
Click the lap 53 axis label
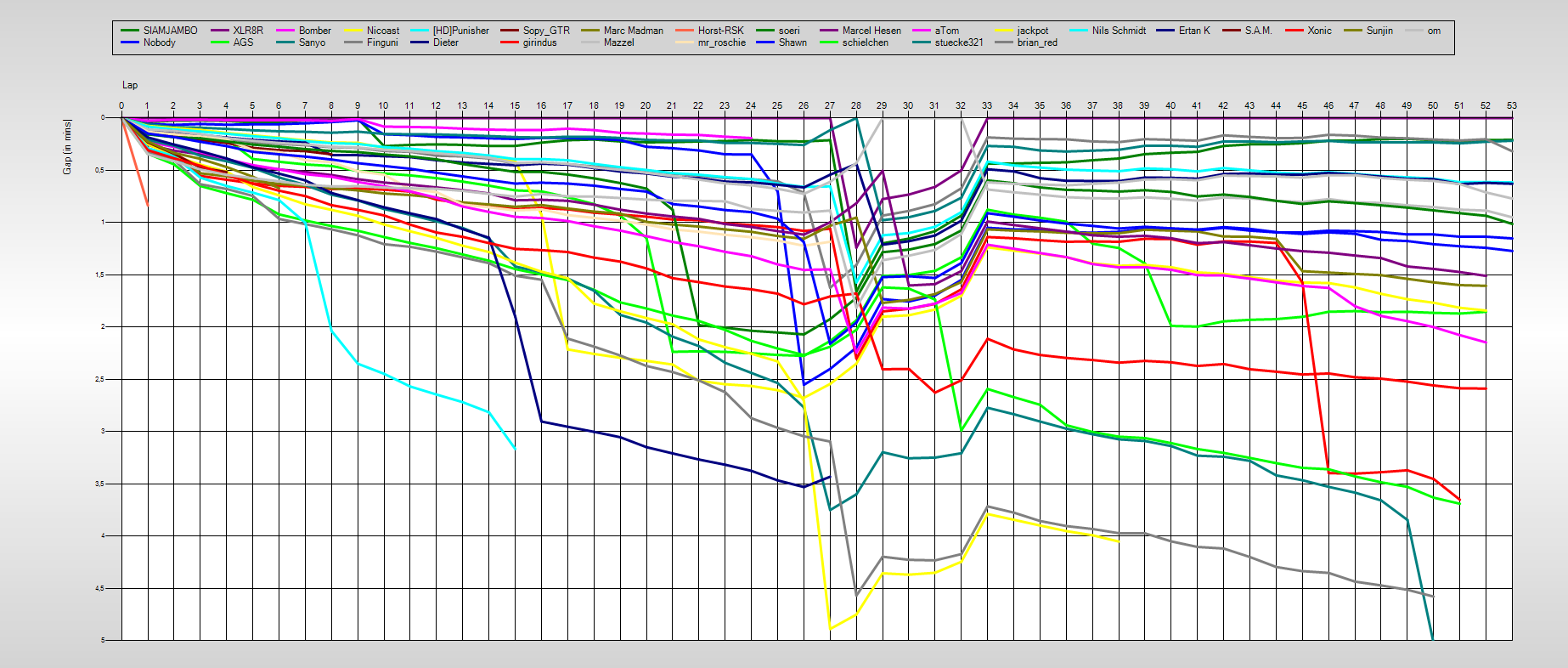point(1511,106)
